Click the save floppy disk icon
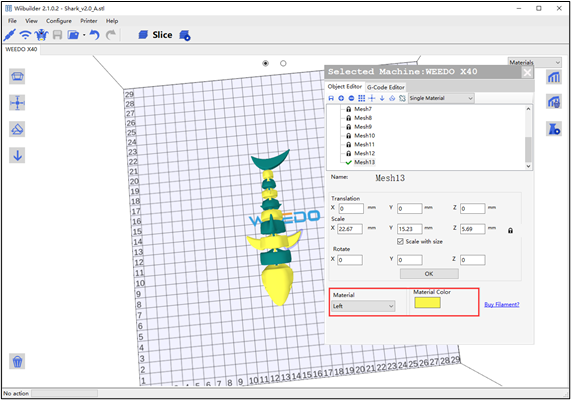 pyautogui.click(x=58, y=35)
